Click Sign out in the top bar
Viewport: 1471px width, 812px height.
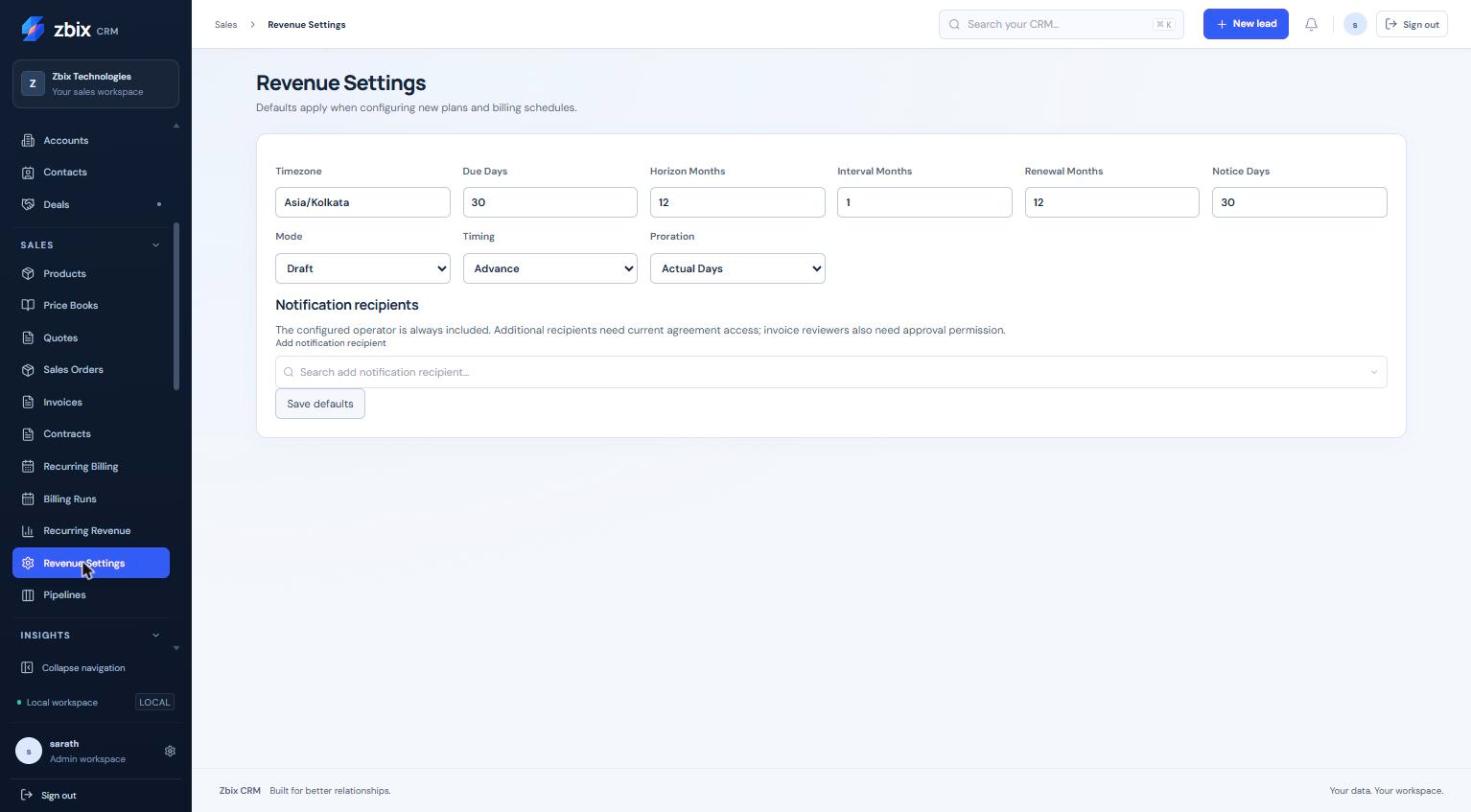1412,24
